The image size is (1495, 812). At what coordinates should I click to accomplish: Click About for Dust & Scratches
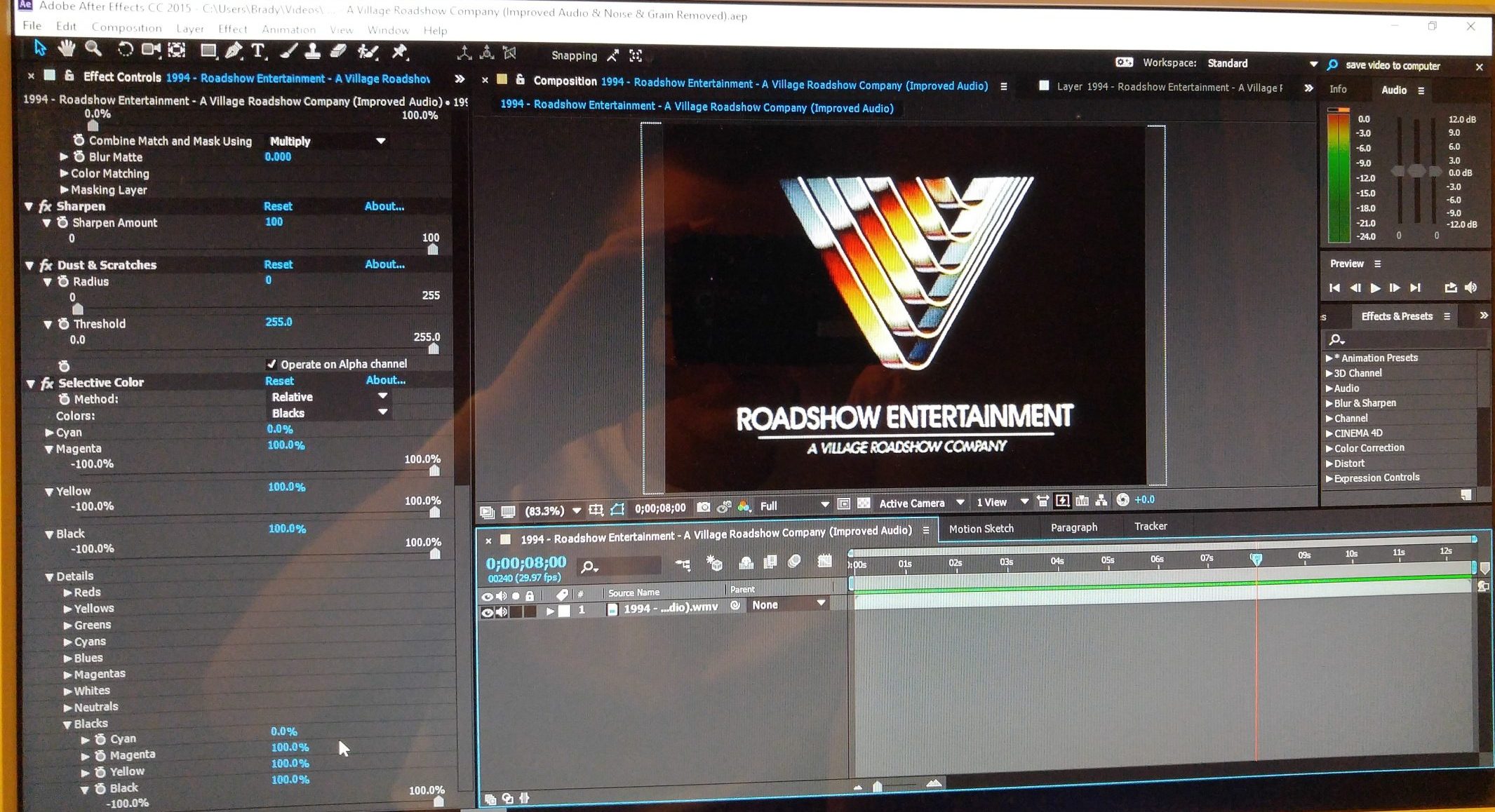click(384, 264)
